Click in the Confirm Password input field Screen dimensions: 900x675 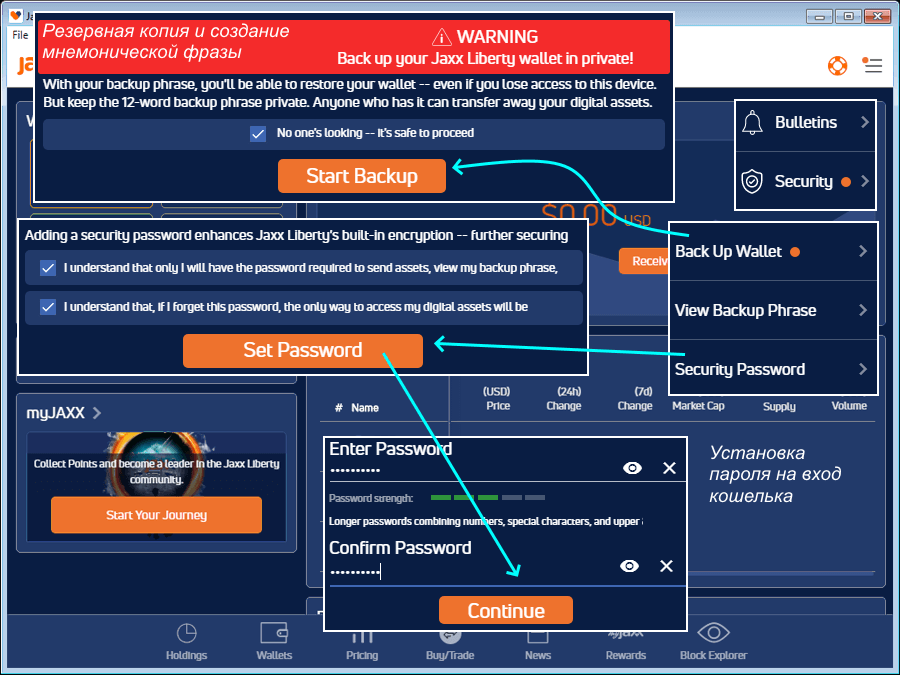pos(470,571)
